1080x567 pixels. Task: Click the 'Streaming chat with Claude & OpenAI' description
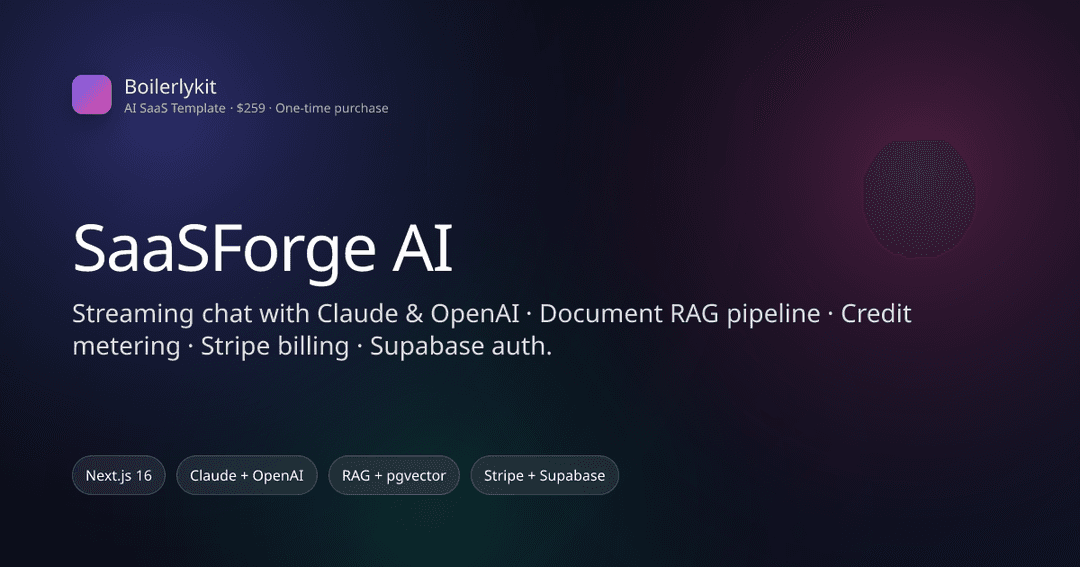(x=492, y=329)
